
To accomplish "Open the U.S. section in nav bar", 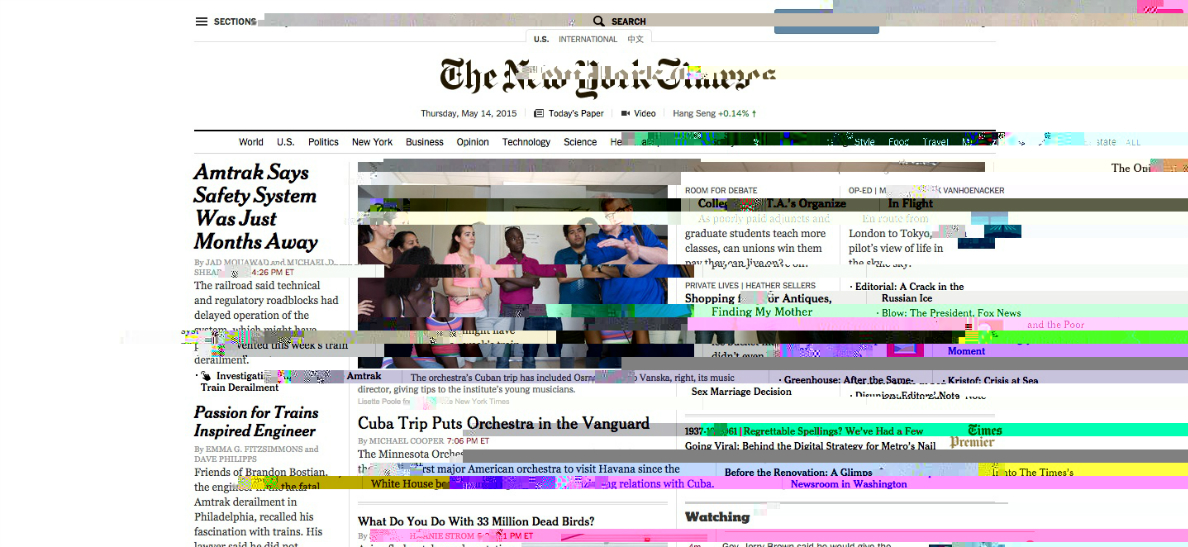I will (286, 142).
